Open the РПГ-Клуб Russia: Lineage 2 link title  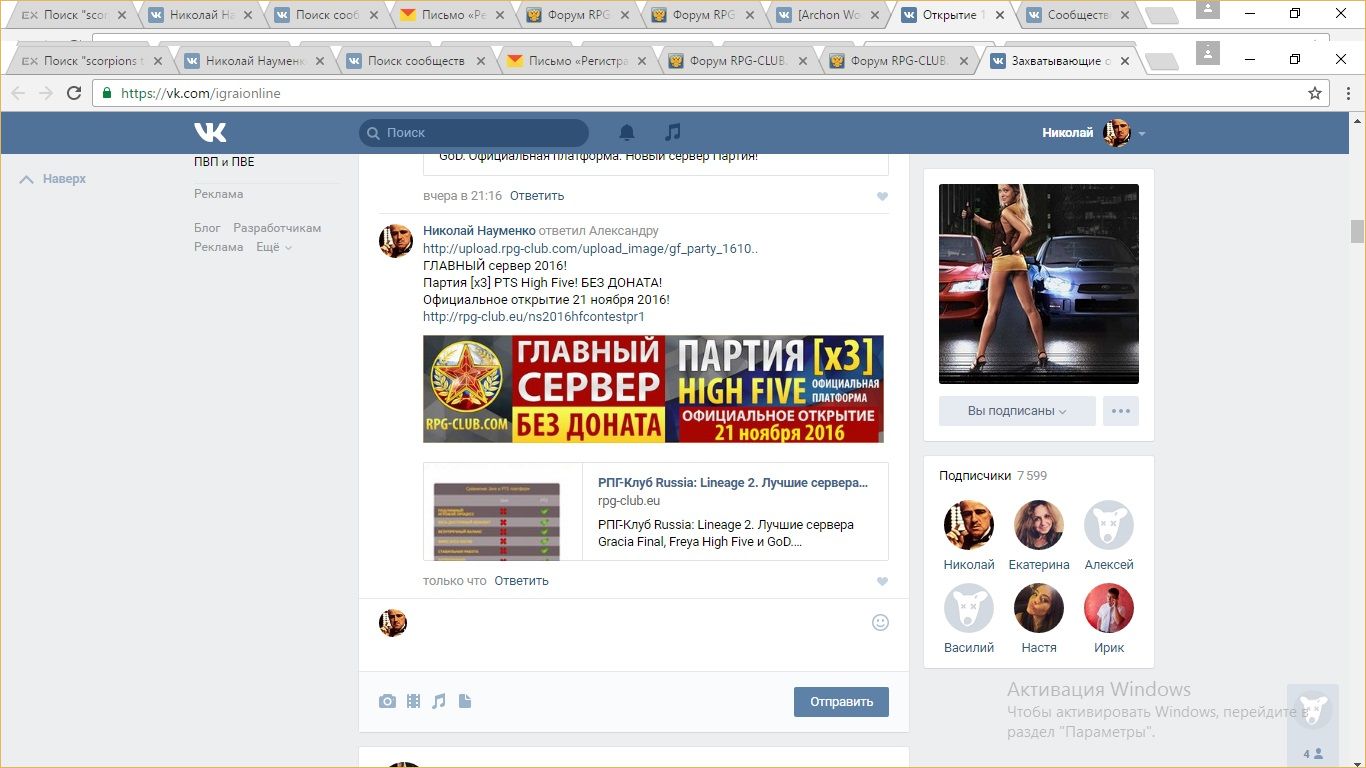click(x=733, y=483)
